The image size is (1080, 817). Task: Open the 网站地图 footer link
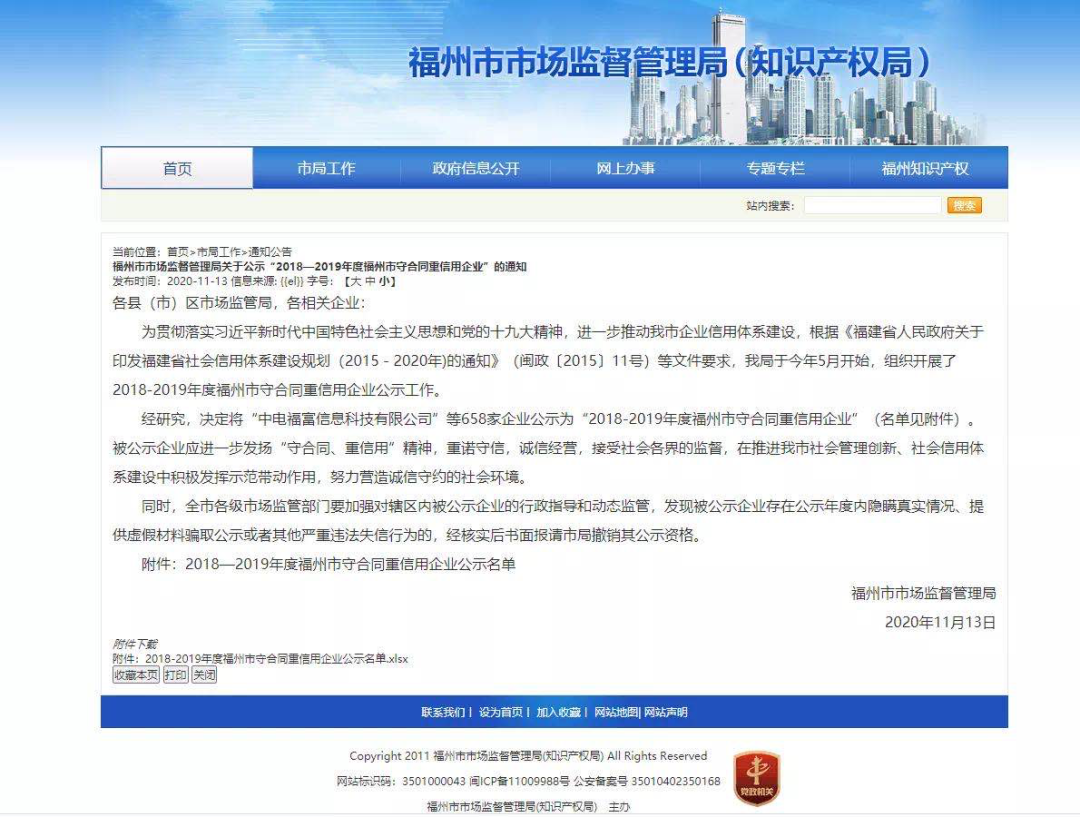(615, 712)
